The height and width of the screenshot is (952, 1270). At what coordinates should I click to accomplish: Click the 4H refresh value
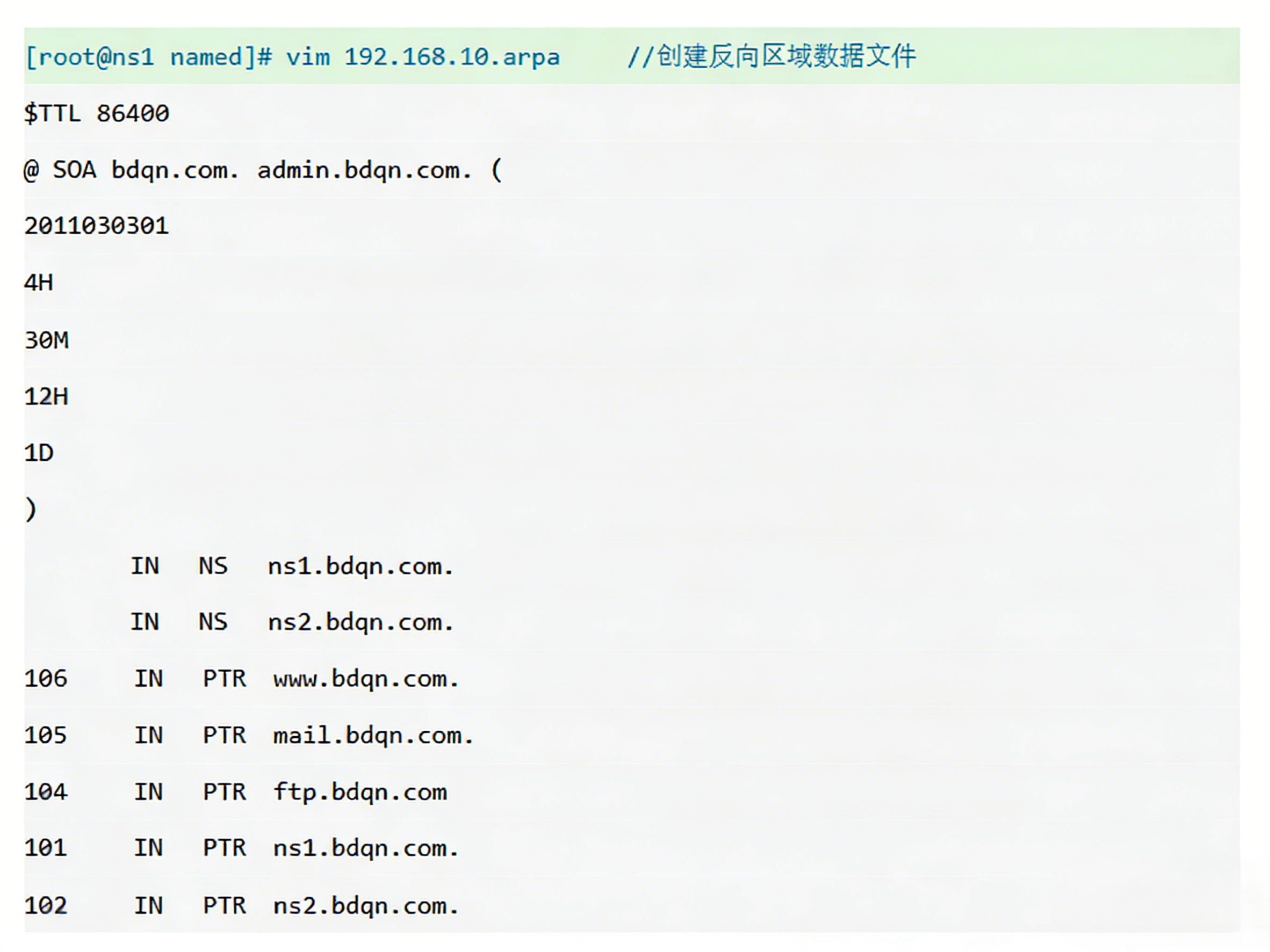pos(39,283)
